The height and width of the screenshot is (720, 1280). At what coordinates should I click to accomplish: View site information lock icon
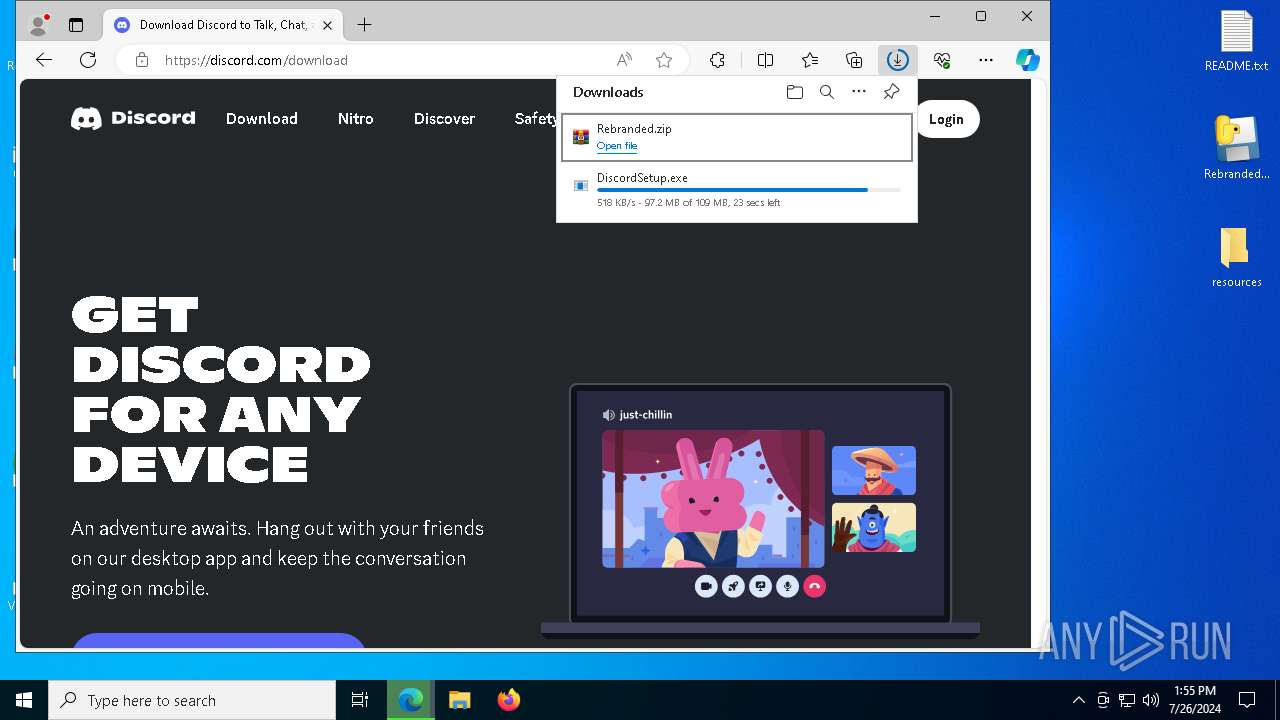pyautogui.click(x=142, y=60)
